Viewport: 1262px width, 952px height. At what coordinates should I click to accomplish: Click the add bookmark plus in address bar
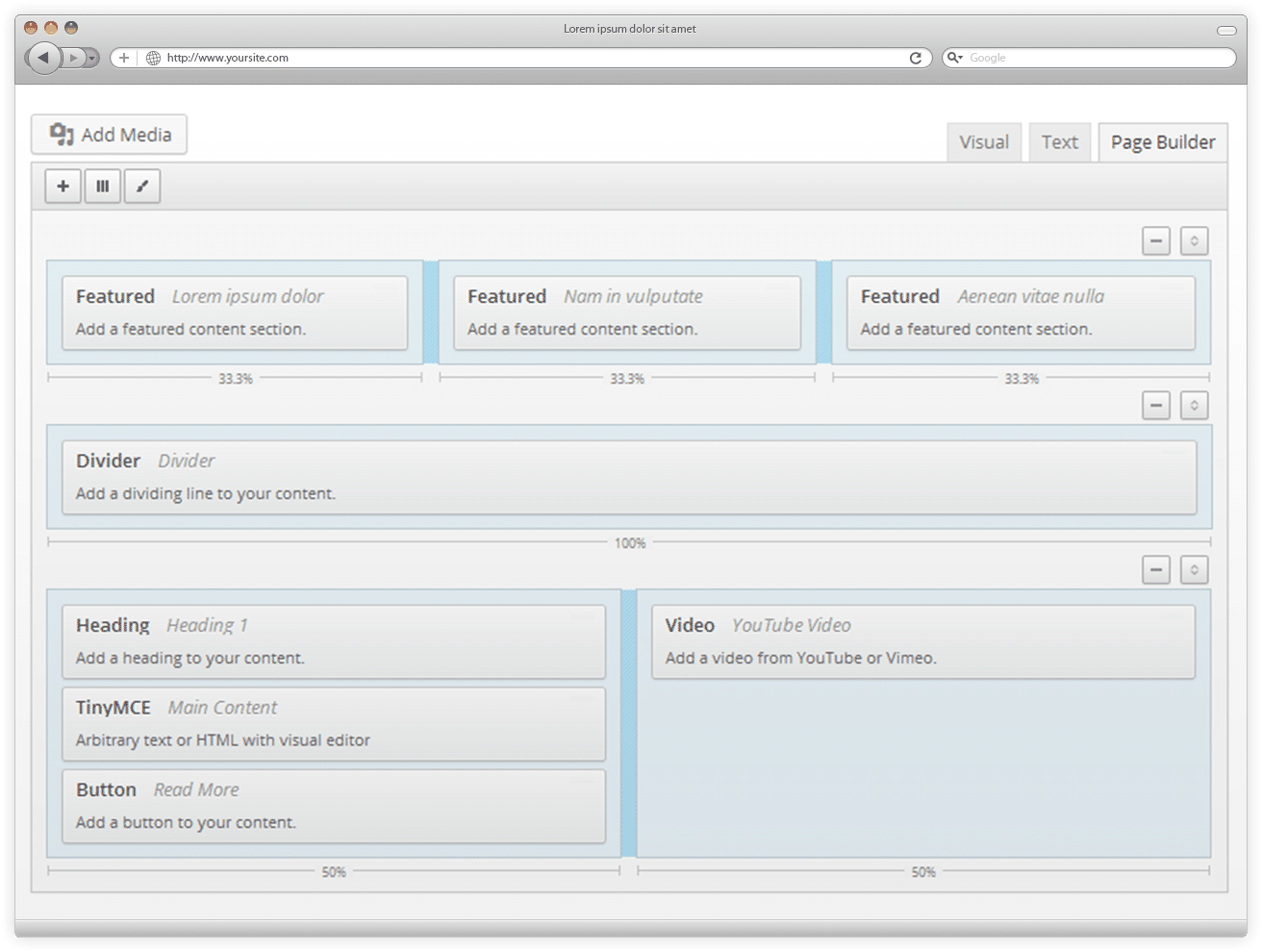tap(123, 58)
